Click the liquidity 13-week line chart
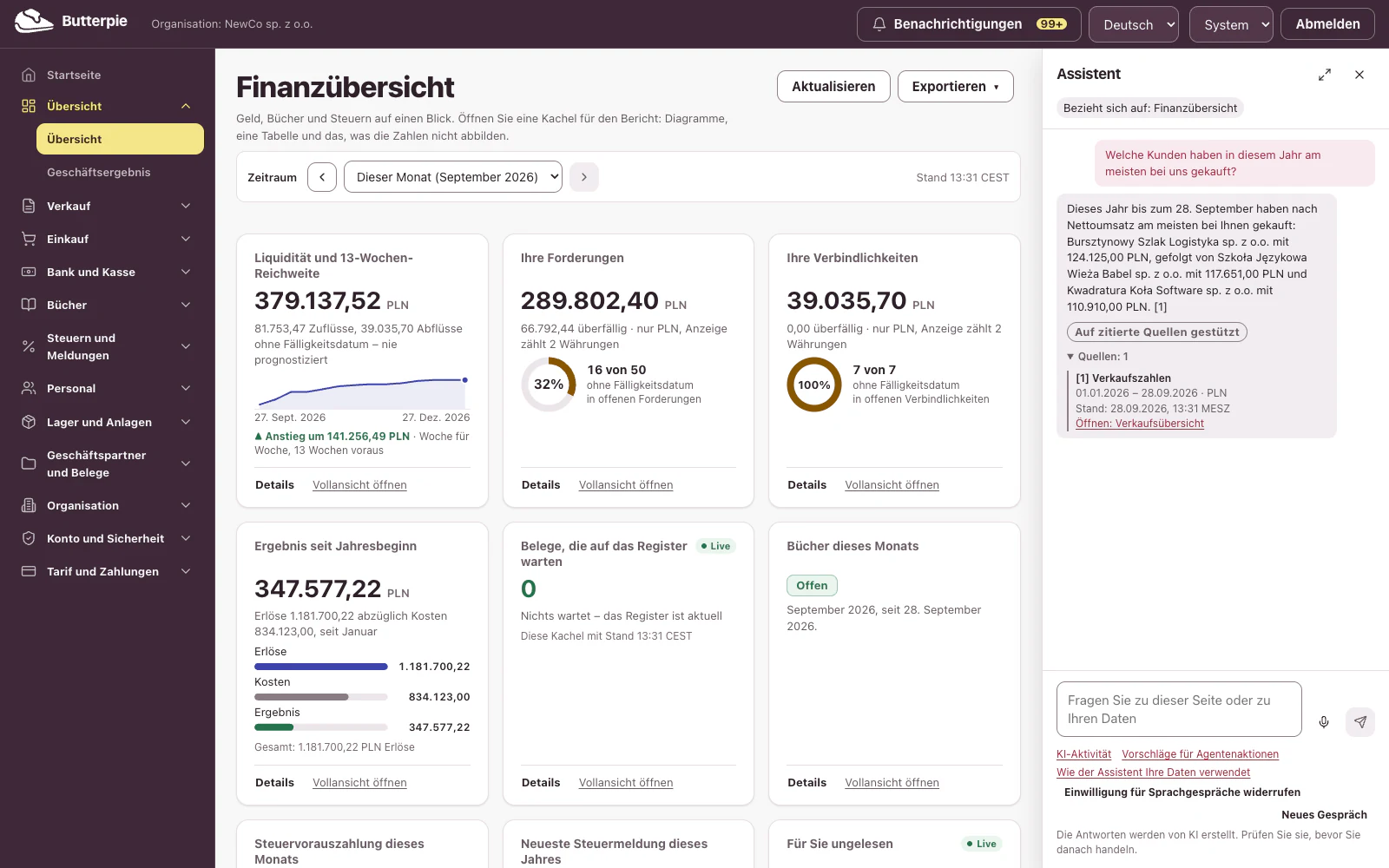This screenshot has height=868, width=1389. tap(363, 392)
